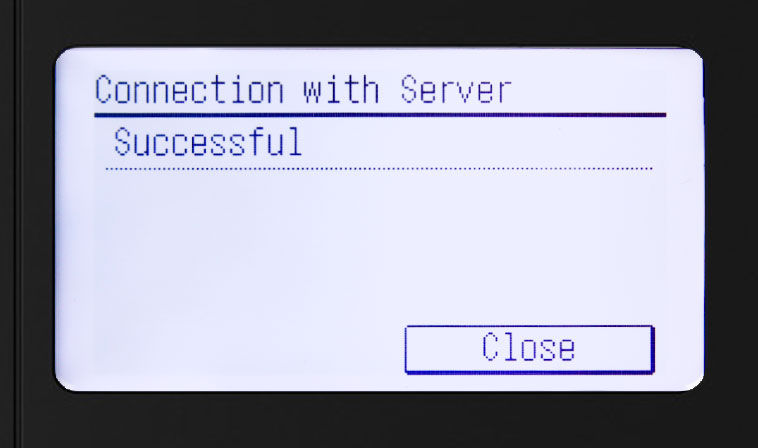
Task: Click the word Connection in the header
Action: [x=189, y=89]
